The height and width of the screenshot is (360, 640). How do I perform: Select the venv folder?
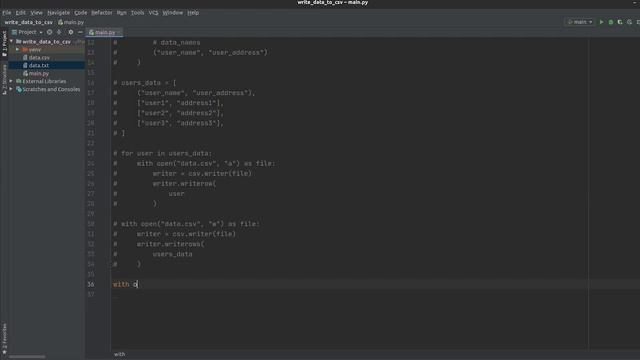point(35,49)
